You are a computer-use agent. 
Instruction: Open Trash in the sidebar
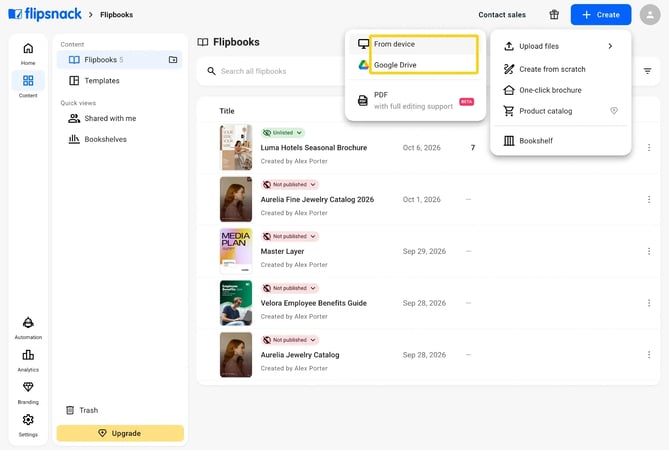(x=82, y=410)
